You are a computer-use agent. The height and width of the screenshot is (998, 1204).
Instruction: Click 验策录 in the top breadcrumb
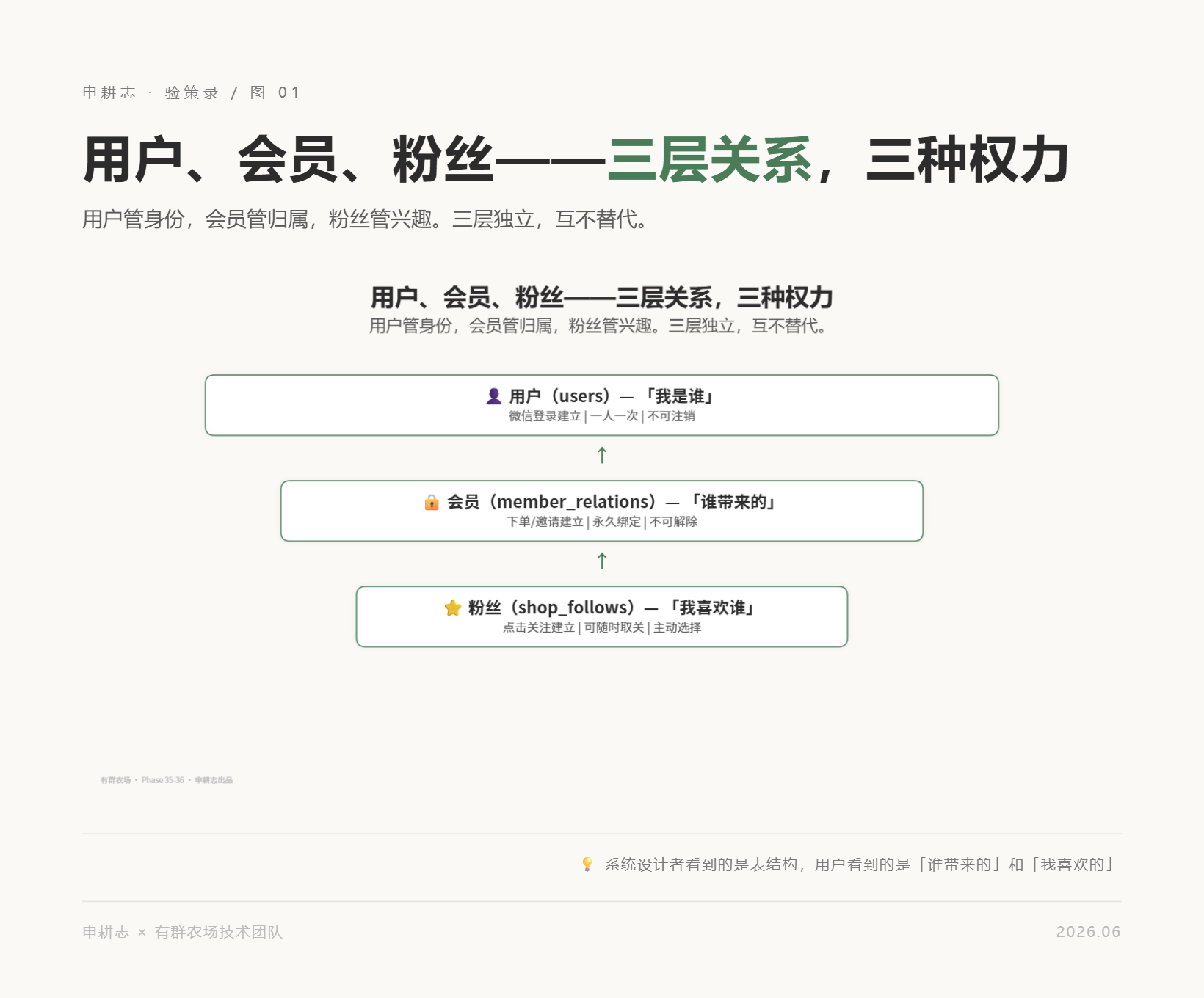192,92
